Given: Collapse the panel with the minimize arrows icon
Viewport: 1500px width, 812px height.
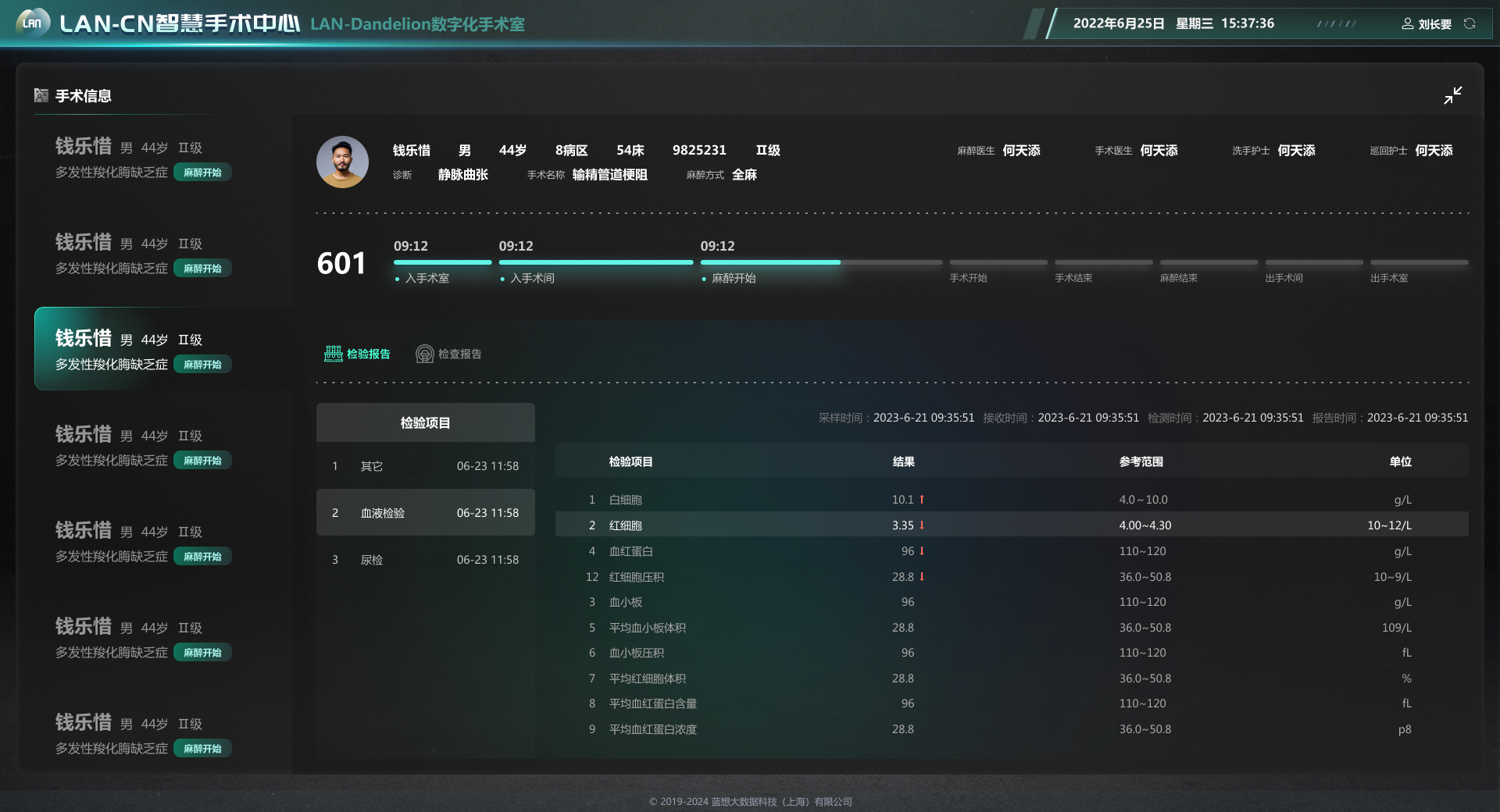Looking at the screenshot, I should pyautogui.click(x=1453, y=95).
